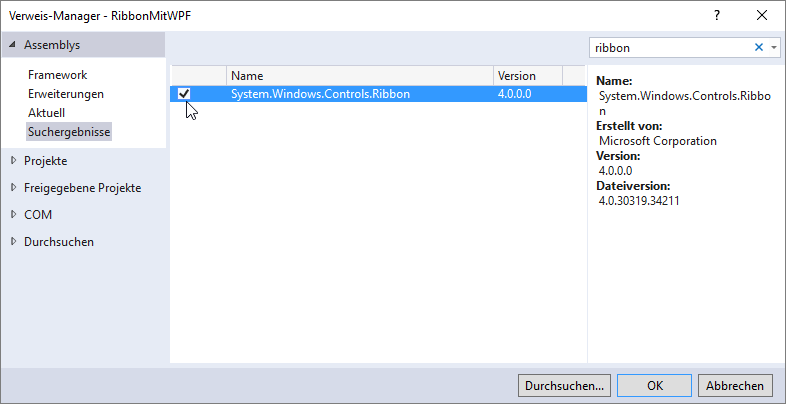
Task: Close the Verweis-Manager dialog
Action: 763,16
